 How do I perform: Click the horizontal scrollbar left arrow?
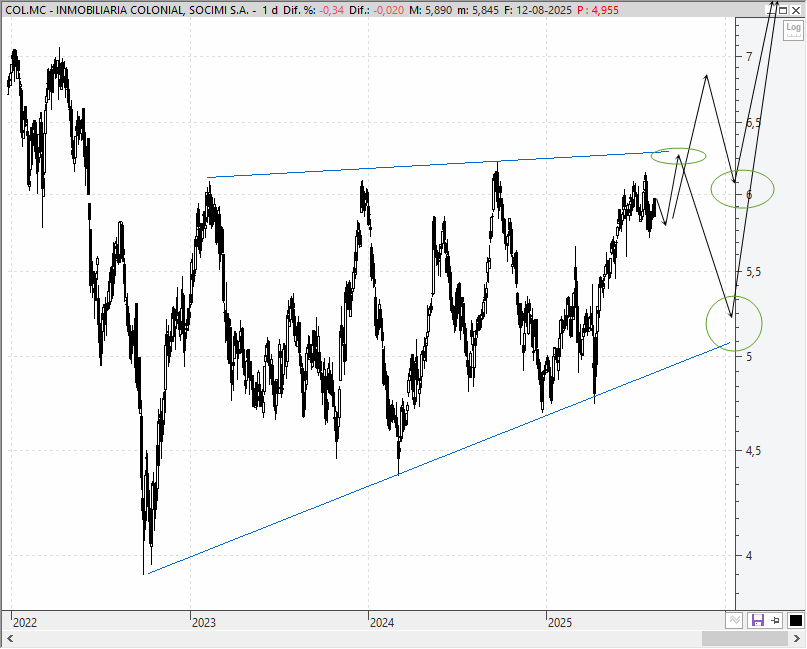point(10,639)
